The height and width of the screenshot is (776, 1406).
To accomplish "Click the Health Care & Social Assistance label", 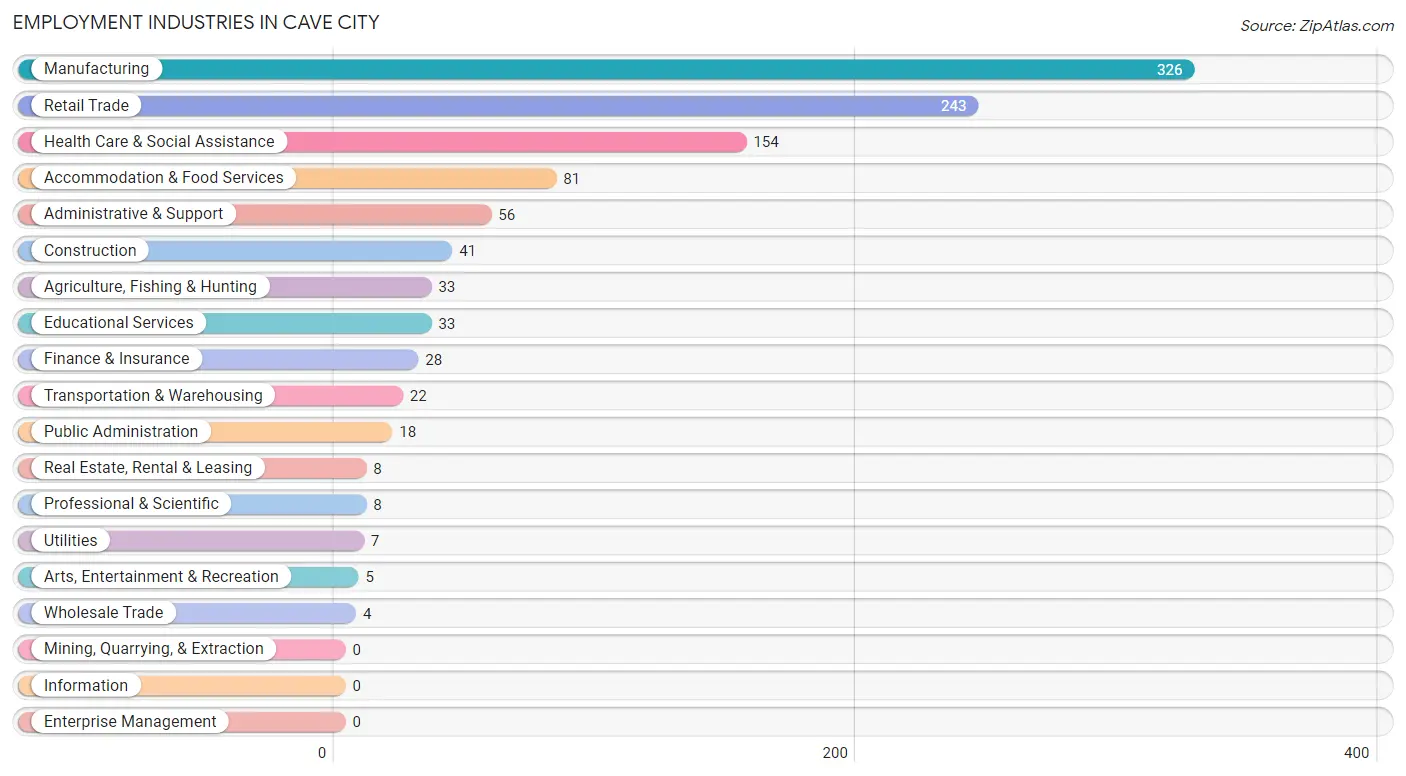I will tap(159, 141).
